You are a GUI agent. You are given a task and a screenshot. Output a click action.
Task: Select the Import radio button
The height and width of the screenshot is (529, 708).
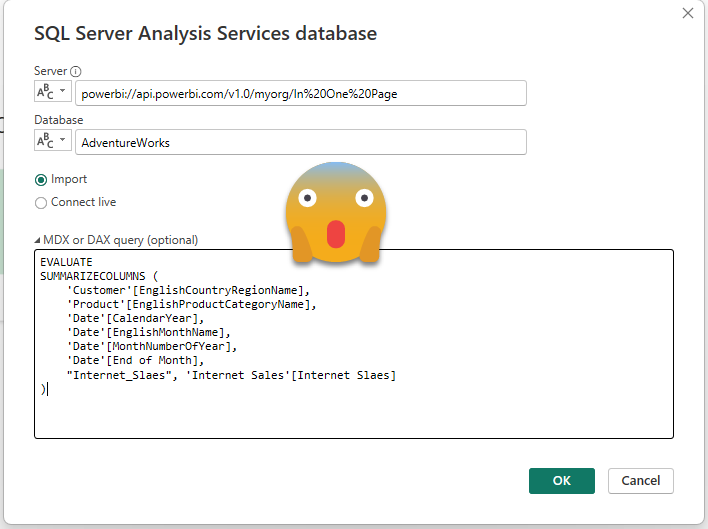point(41,180)
